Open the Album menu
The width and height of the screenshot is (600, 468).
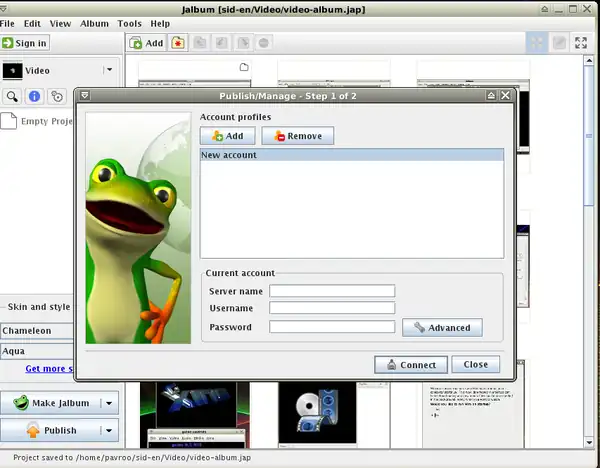[94, 23]
